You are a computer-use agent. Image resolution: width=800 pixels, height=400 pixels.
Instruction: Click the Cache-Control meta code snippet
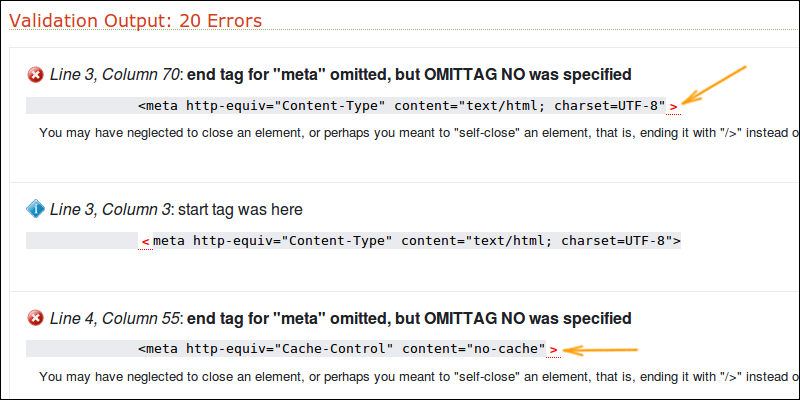tap(342, 349)
